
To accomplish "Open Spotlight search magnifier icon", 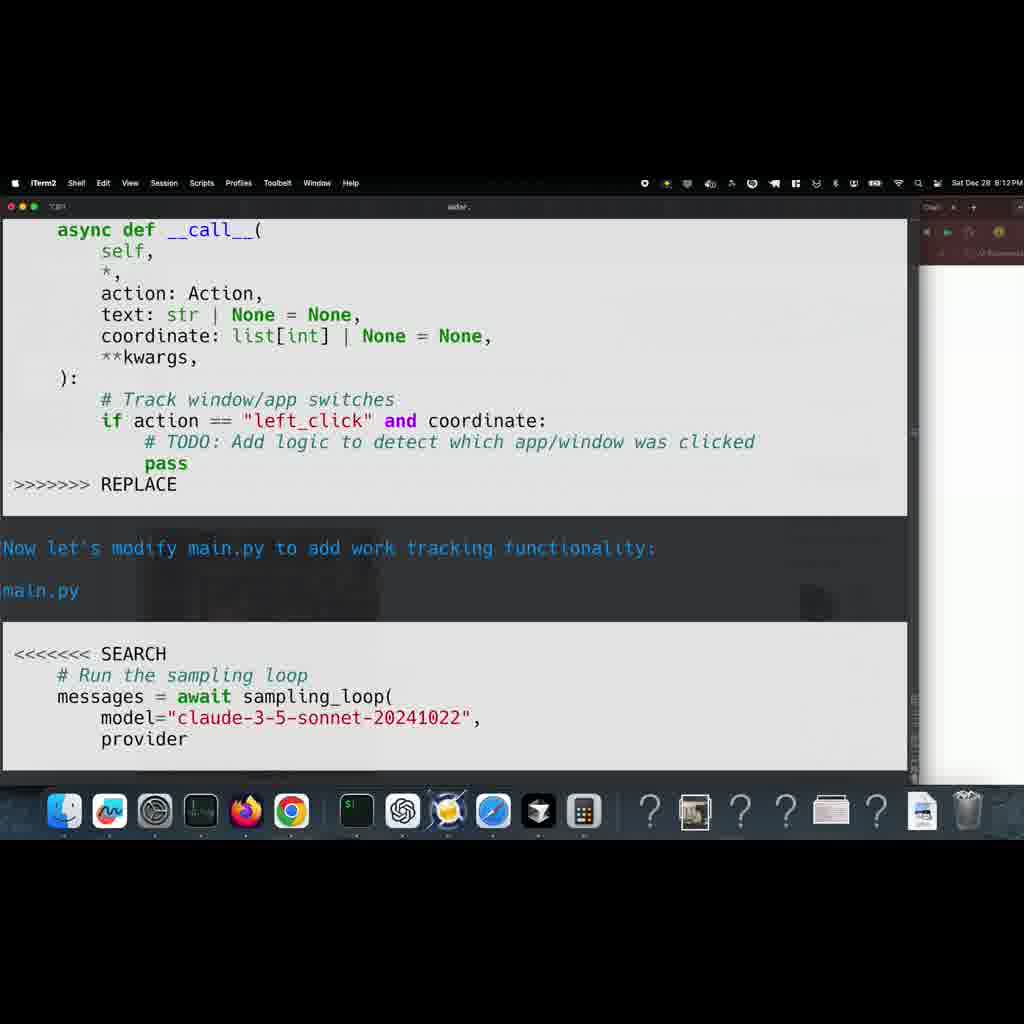I will point(918,184).
